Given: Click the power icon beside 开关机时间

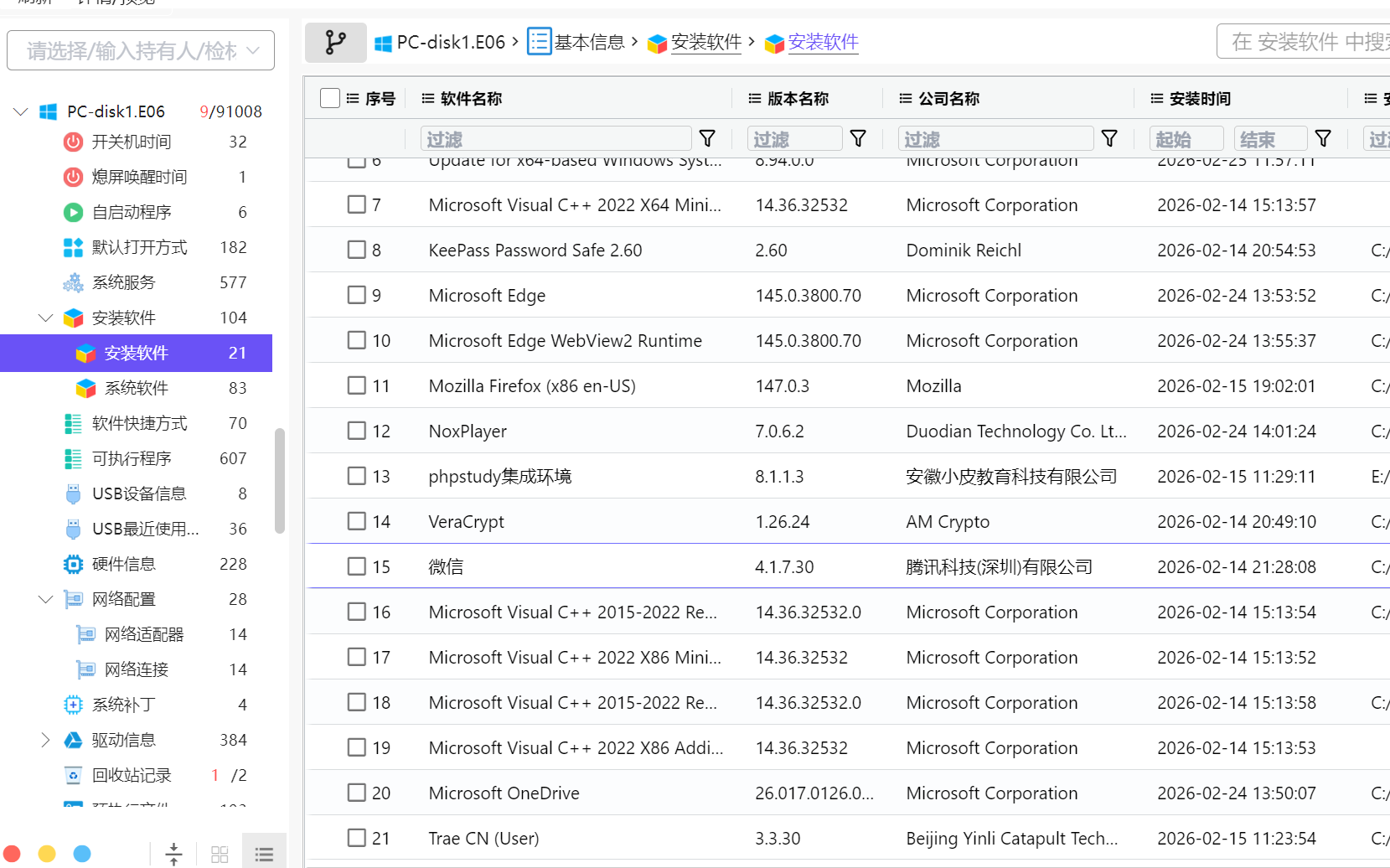Looking at the screenshot, I should pyautogui.click(x=74, y=142).
